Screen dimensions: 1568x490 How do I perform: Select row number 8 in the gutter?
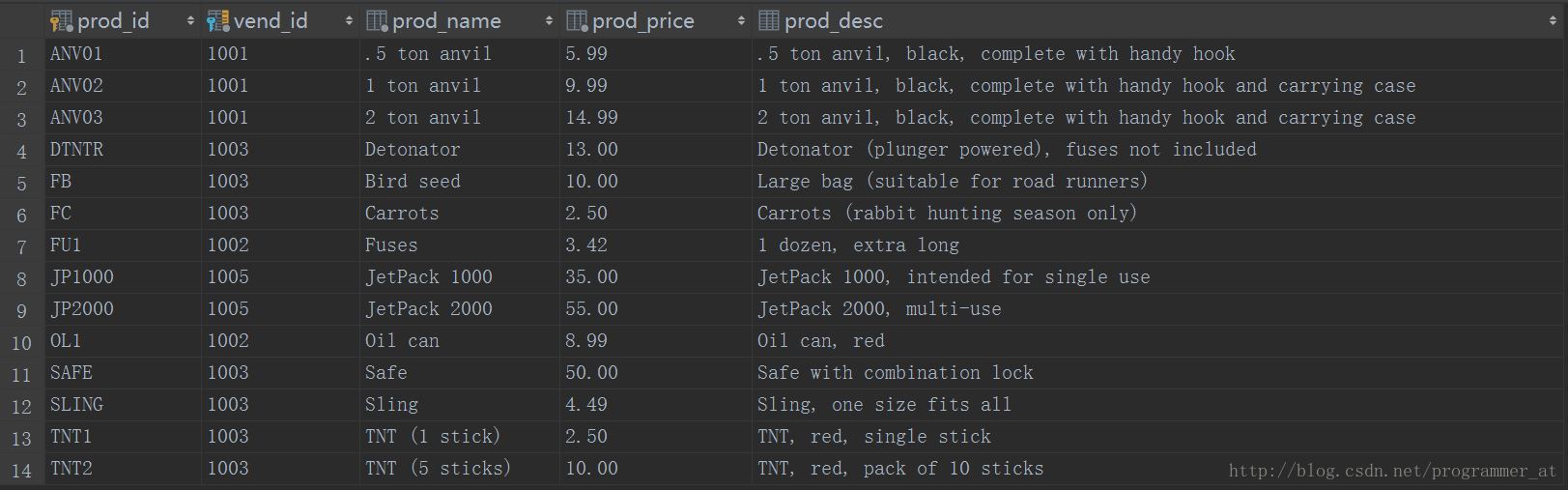pyautogui.click(x=21, y=279)
